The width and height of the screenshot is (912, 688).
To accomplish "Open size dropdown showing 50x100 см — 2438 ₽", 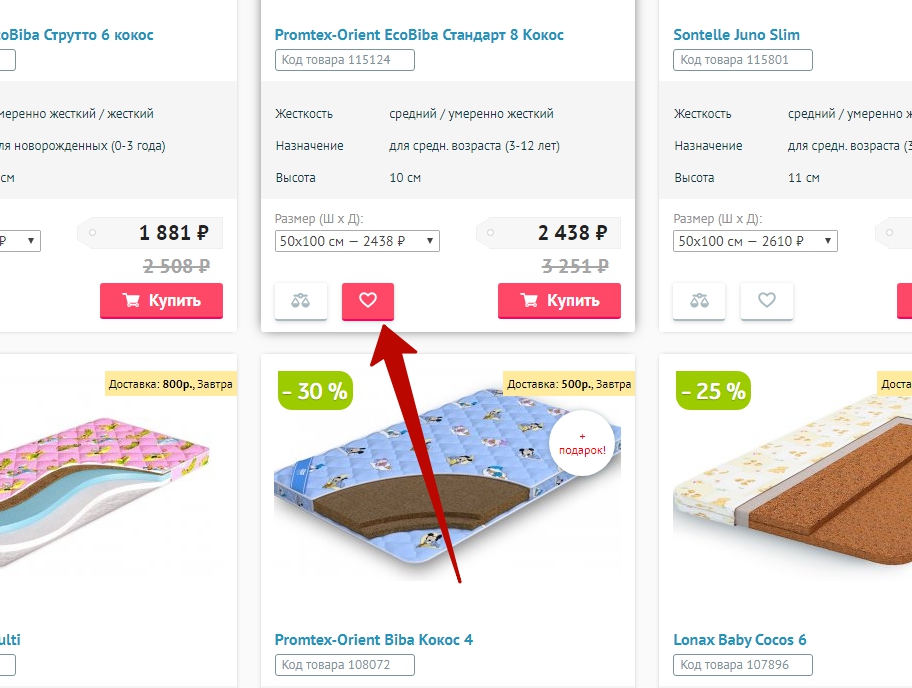I will coord(357,241).
